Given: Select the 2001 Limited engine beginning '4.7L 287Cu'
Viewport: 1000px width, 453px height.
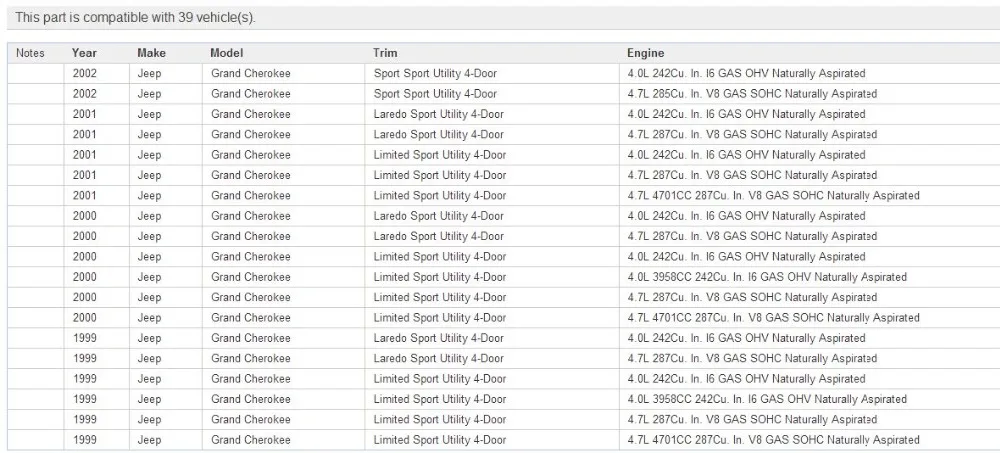Looking at the screenshot, I should (752, 175).
